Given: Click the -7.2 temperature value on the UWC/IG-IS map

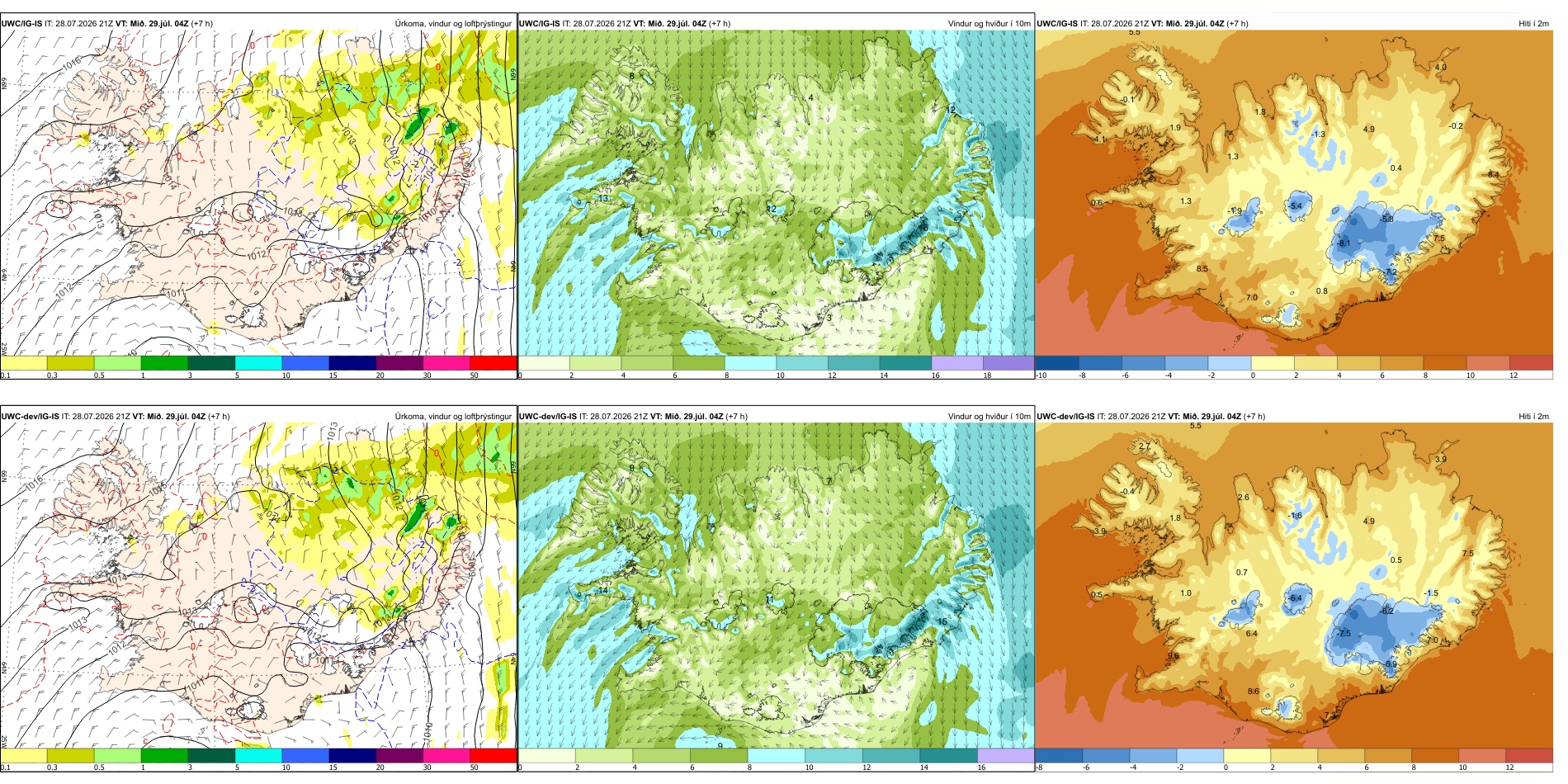Looking at the screenshot, I should click(1391, 272).
